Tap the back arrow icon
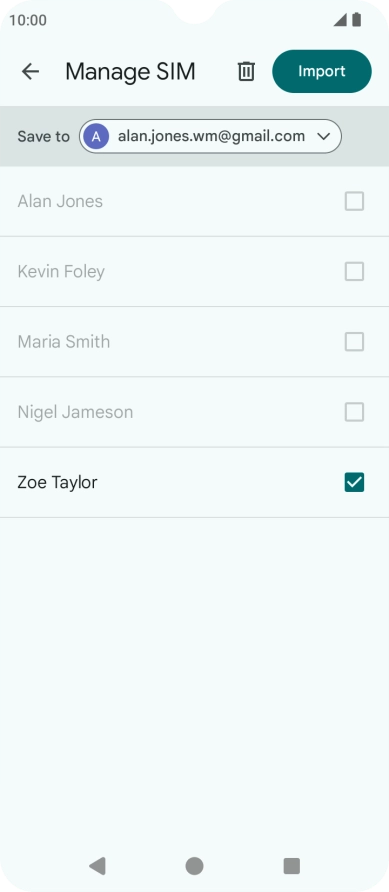The height and width of the screenshot is (892, 389). [x=30, y=71]
